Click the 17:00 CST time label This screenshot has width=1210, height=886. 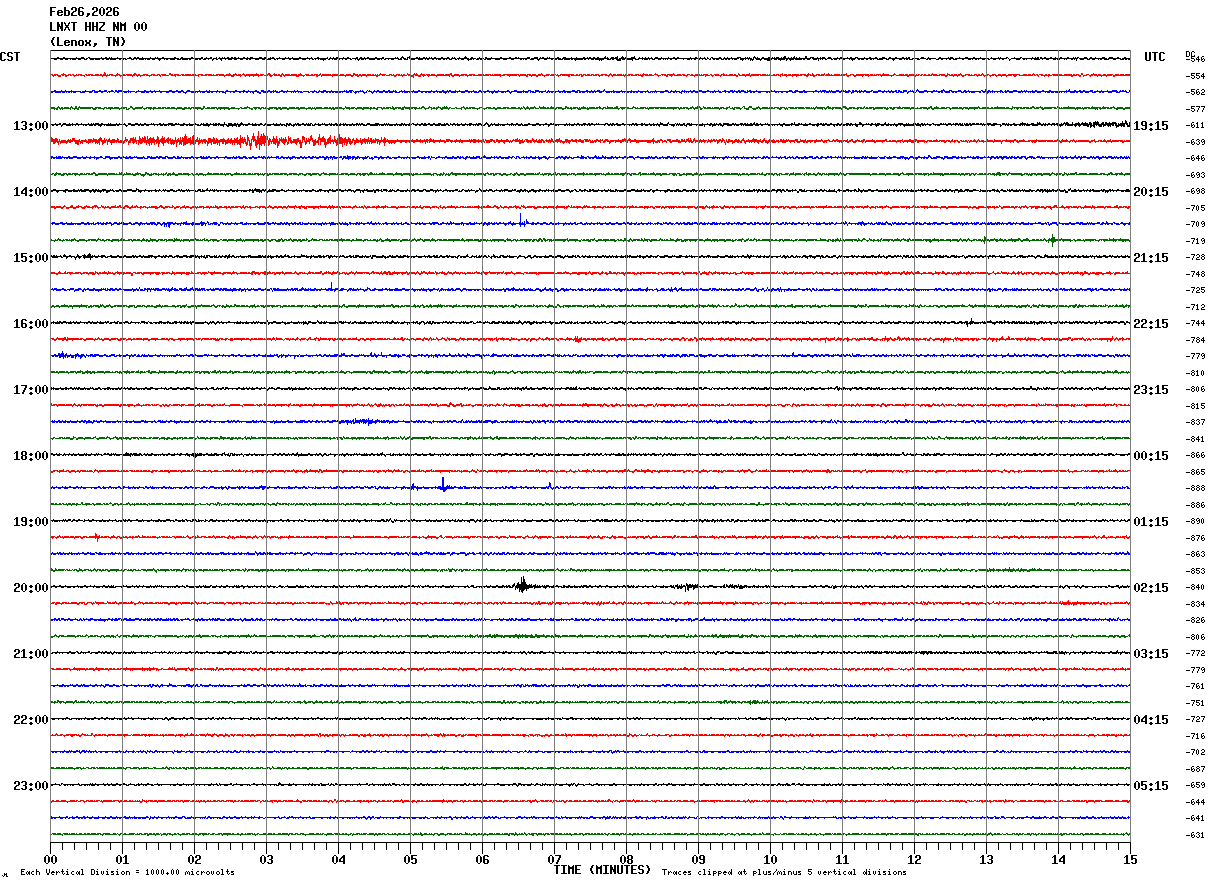30,390
